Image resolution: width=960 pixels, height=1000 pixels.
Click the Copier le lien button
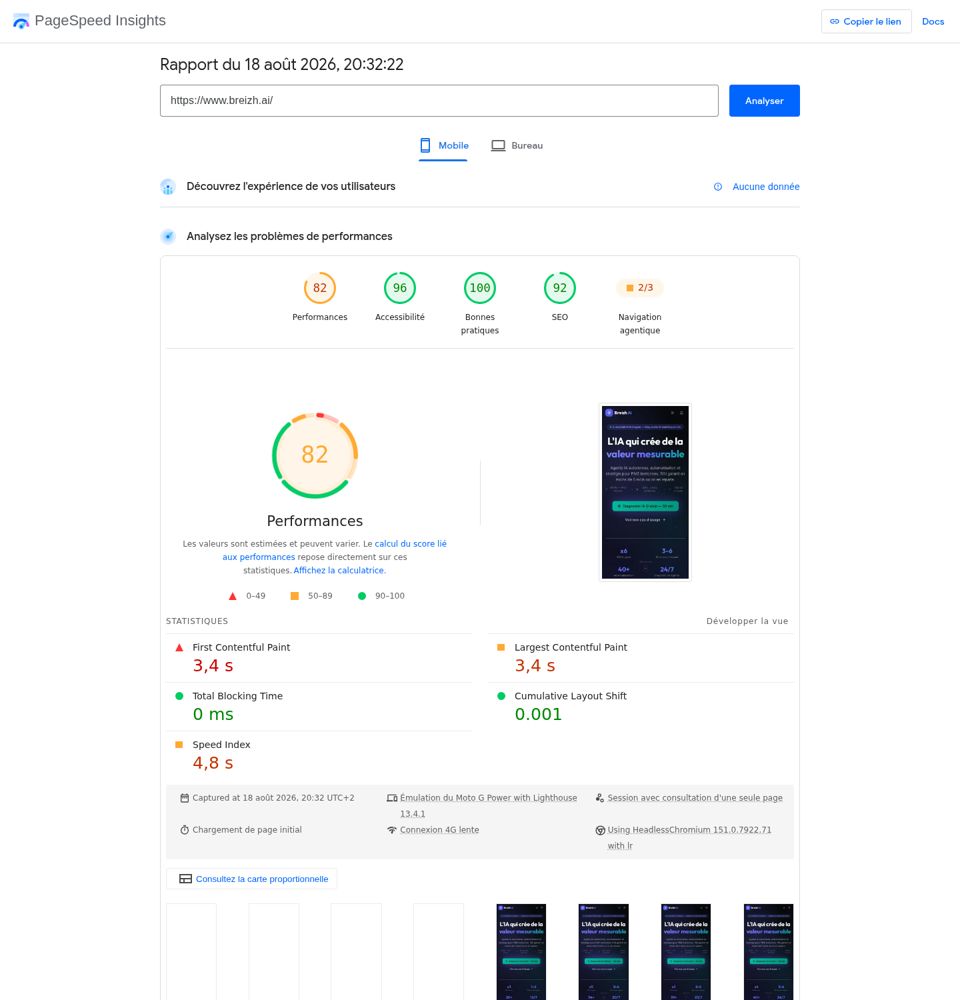[866, 22]
